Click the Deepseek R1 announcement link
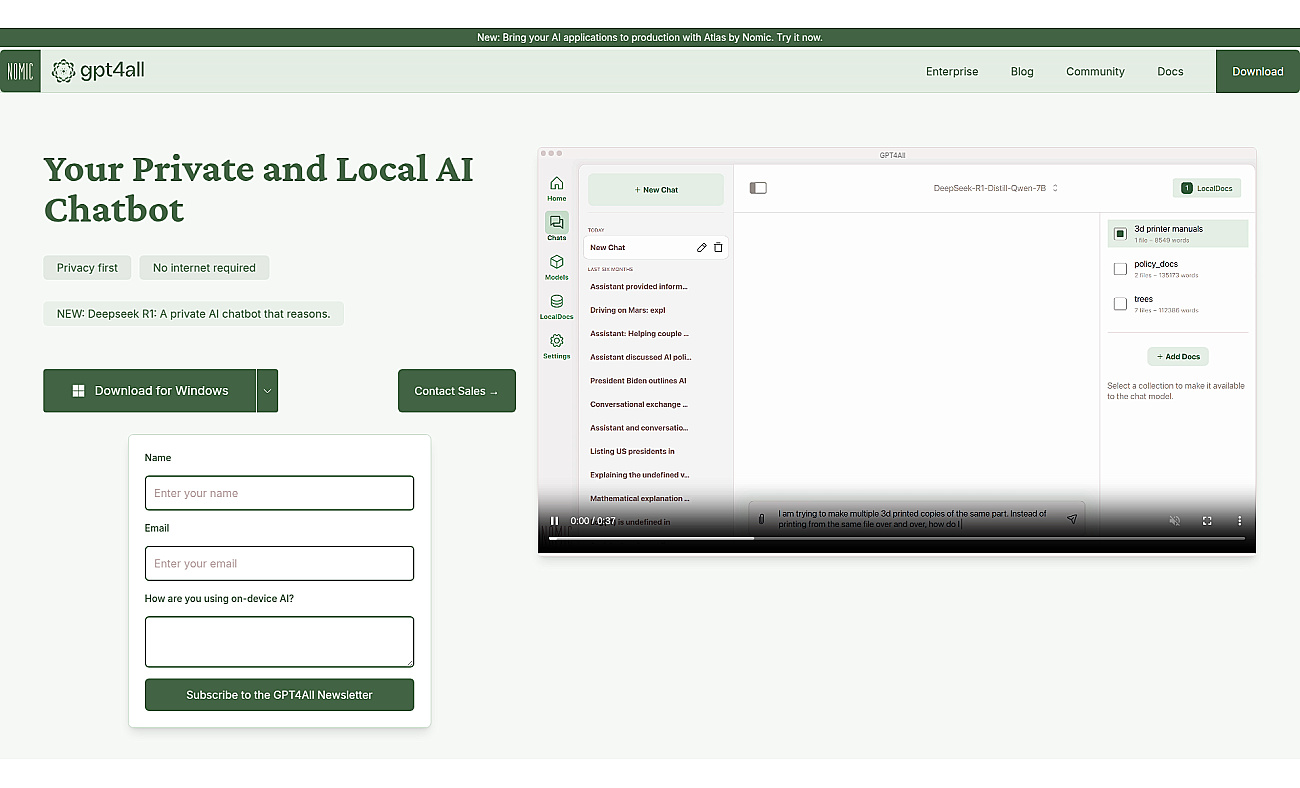 click(x=193, y=314)
